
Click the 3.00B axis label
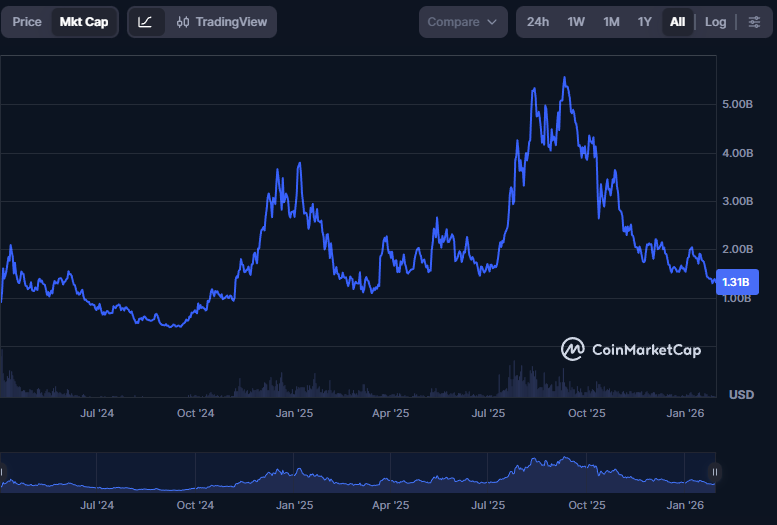(x=737, y=201)
